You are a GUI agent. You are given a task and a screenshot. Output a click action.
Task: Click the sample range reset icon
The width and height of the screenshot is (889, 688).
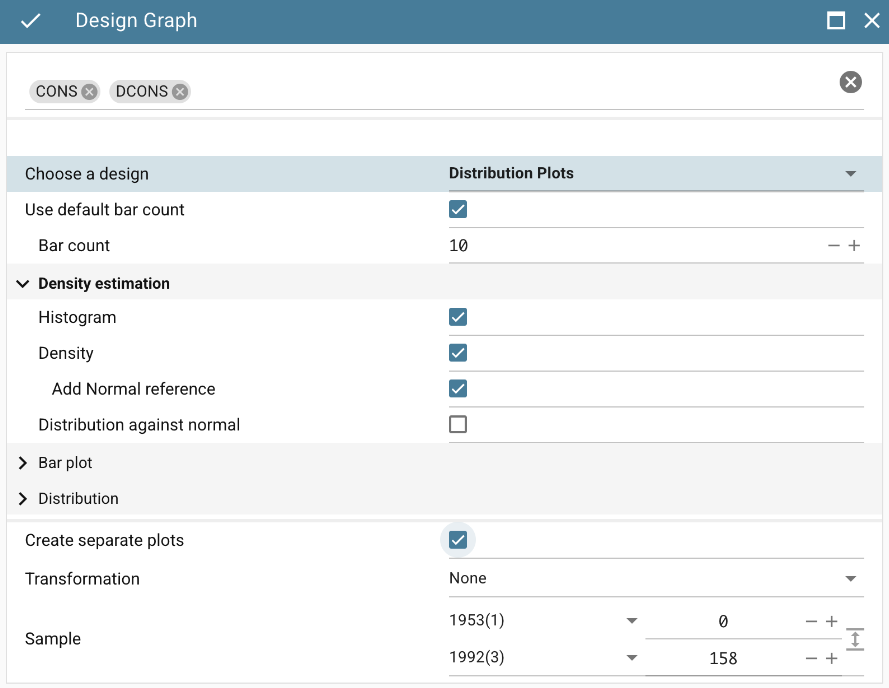[x=854, y=639]
